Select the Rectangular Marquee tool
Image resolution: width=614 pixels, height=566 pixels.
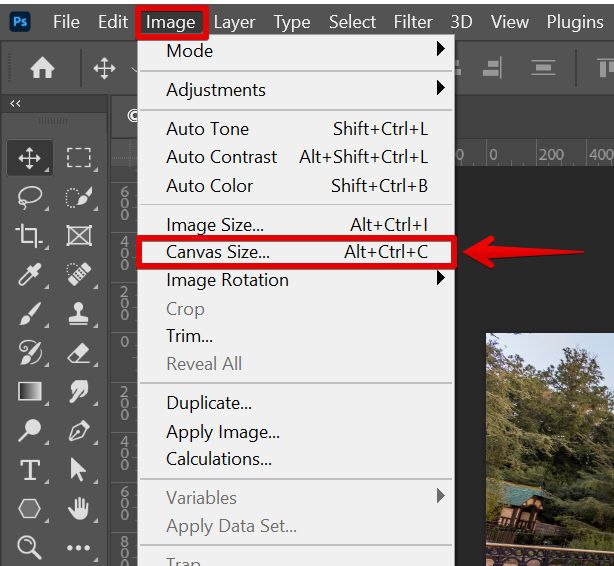[x=79, y=157]
